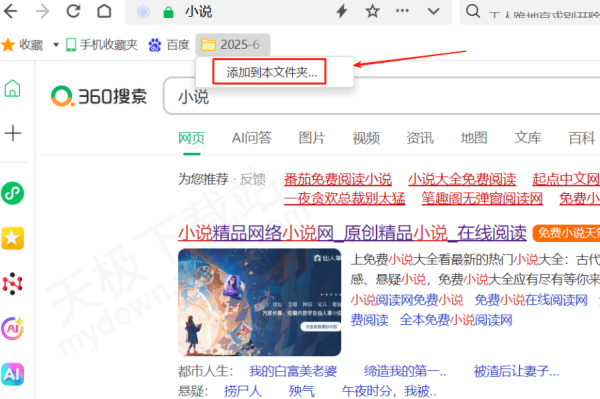
Task: Open the 百度 bookmark
Action: (169, 45)
